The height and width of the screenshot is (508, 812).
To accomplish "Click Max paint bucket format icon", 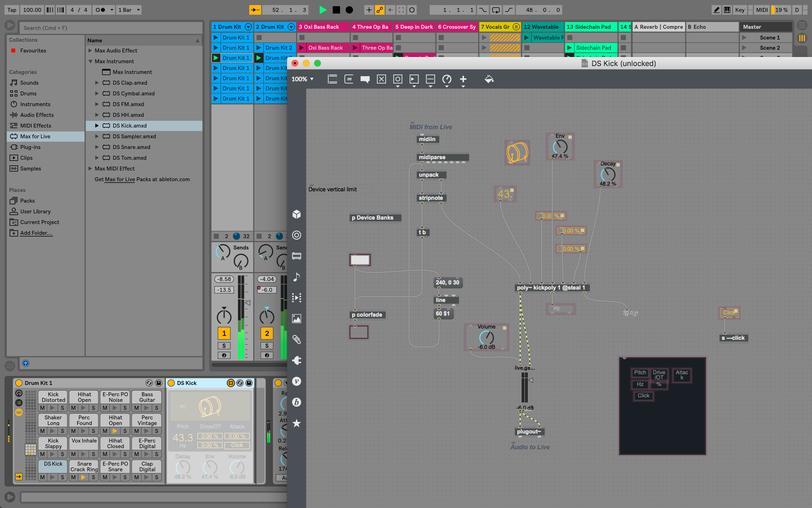I will [x=489, y=79].
